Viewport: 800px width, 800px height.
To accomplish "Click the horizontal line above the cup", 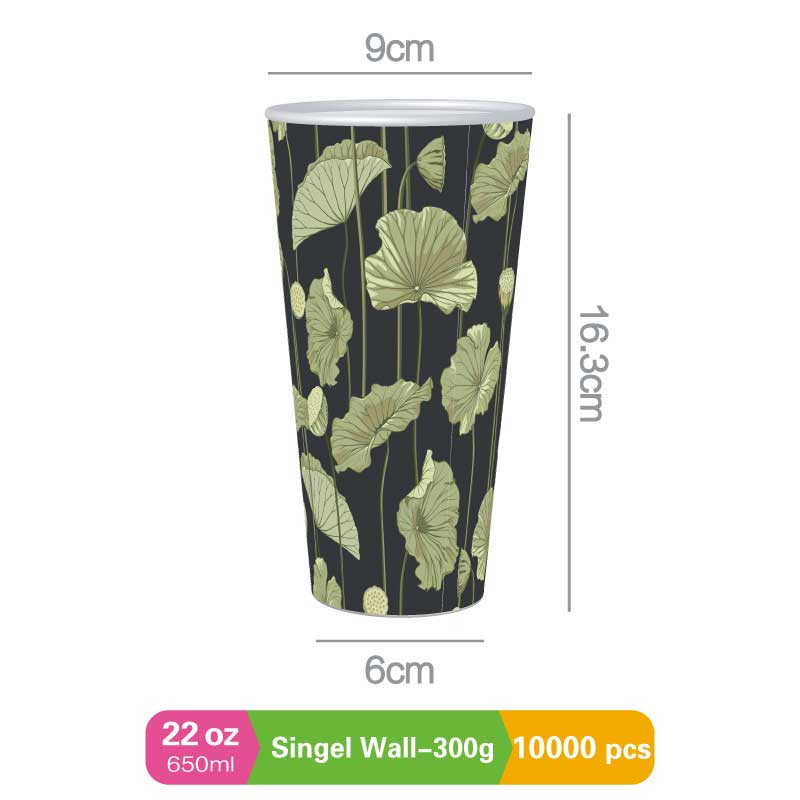I will [x=399, y=73].
